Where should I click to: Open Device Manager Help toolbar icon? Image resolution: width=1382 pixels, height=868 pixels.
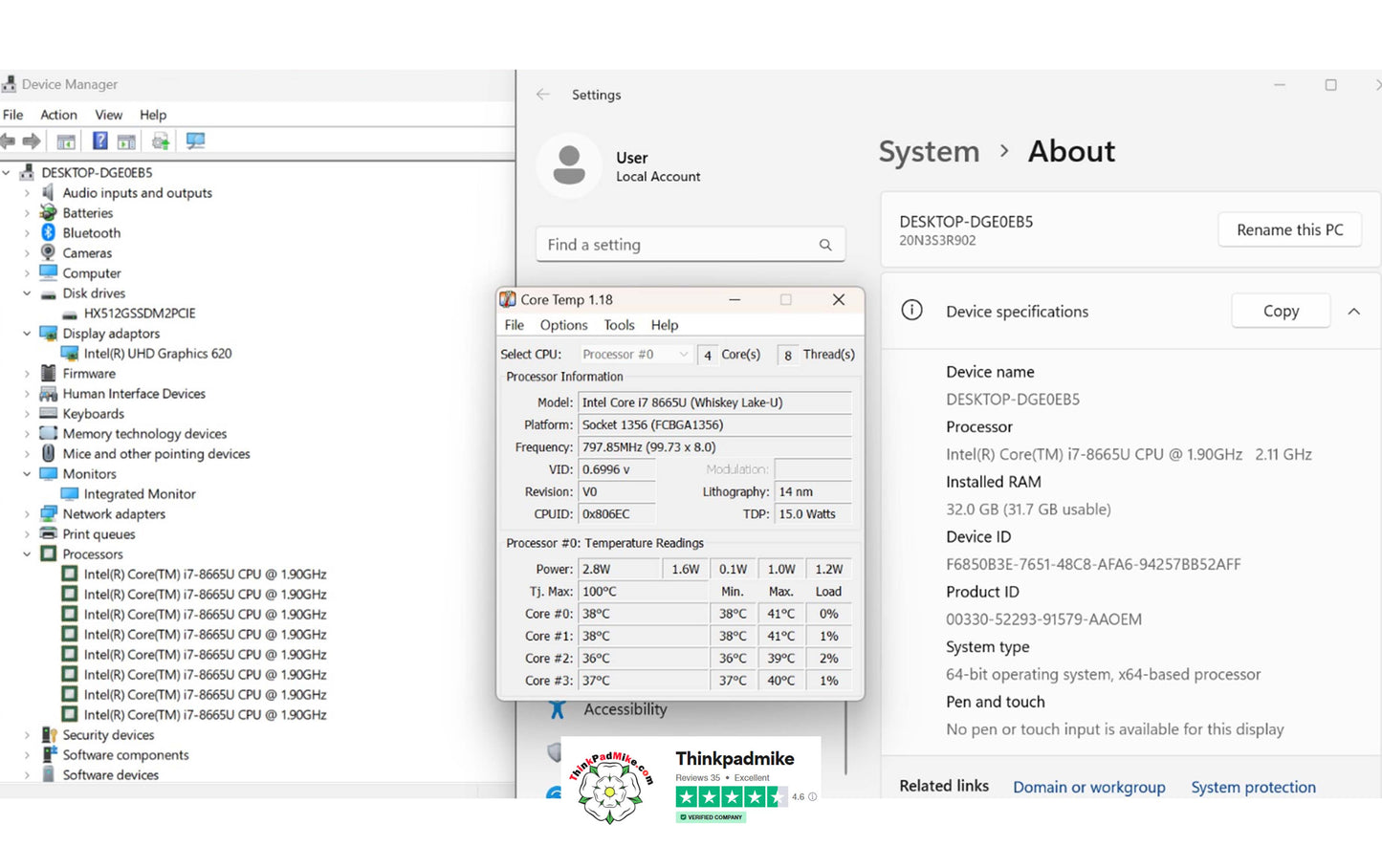point(99,141)
